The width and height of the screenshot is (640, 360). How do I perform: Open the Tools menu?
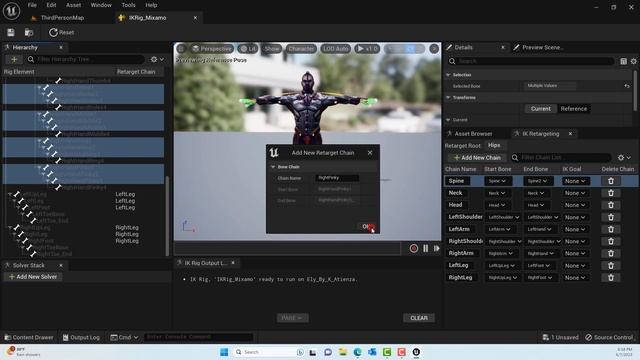point(128,5)
